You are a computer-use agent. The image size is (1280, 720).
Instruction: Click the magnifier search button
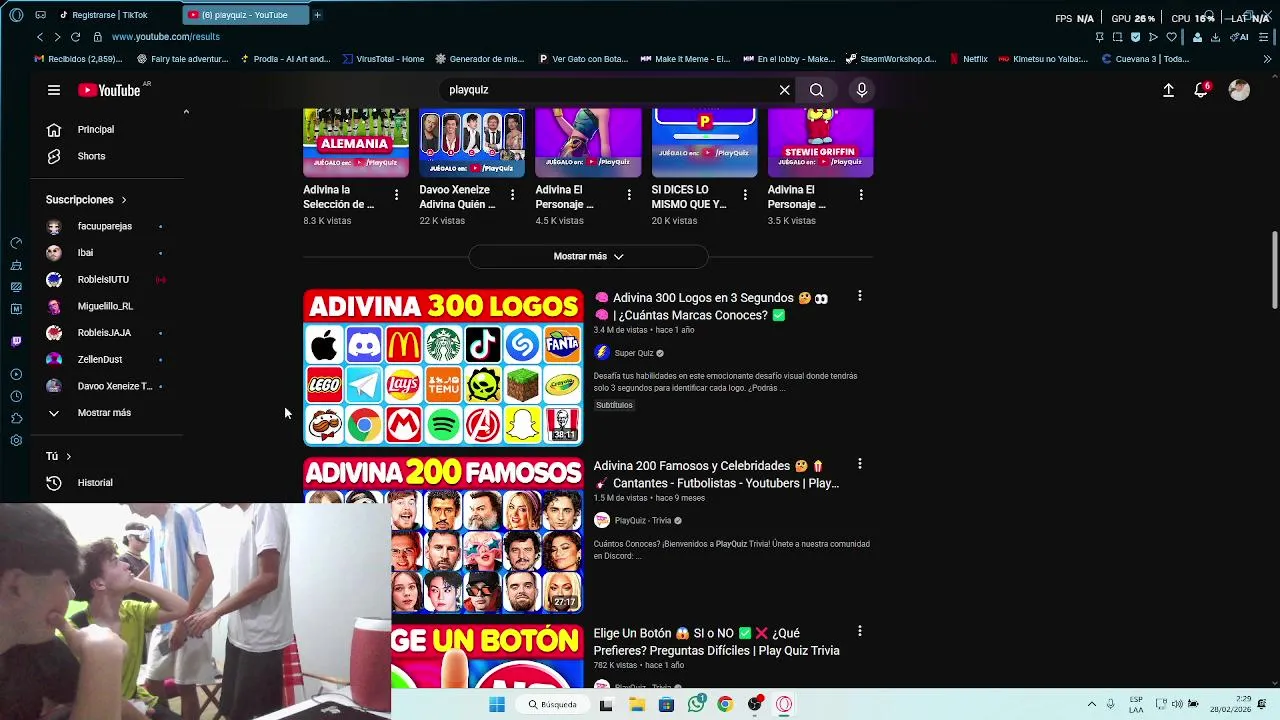point(817,90)
